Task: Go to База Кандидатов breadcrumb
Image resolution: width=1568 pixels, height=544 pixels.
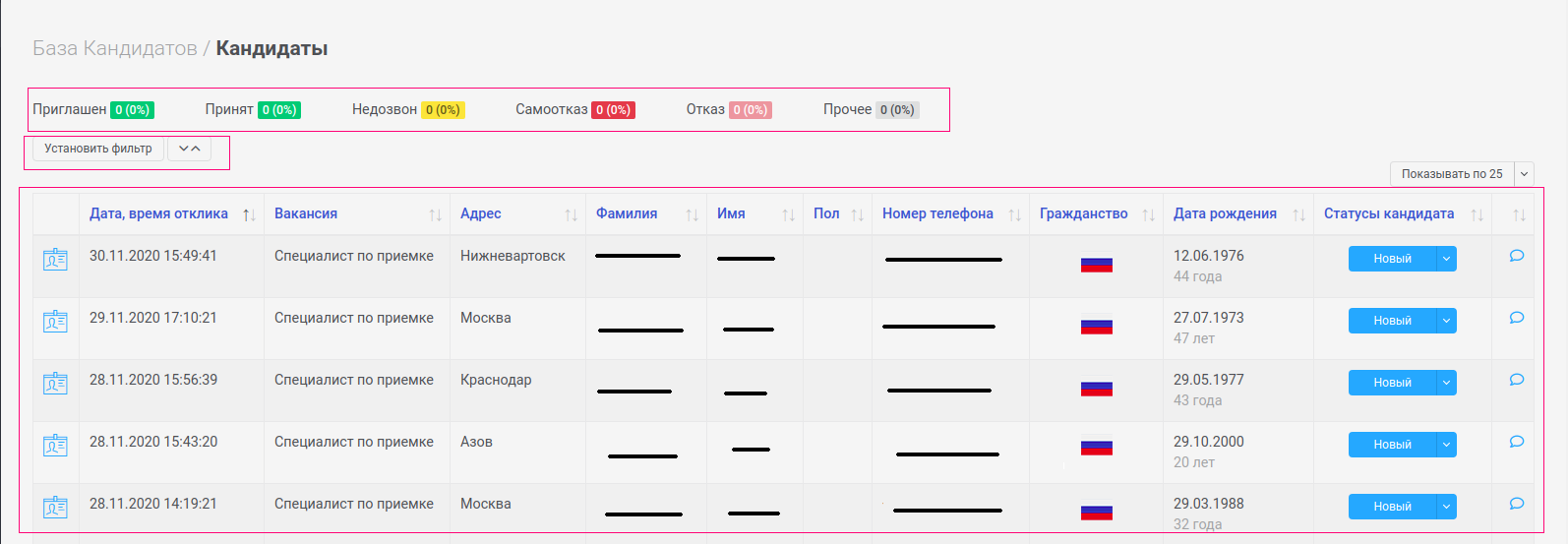Action: 114,48
